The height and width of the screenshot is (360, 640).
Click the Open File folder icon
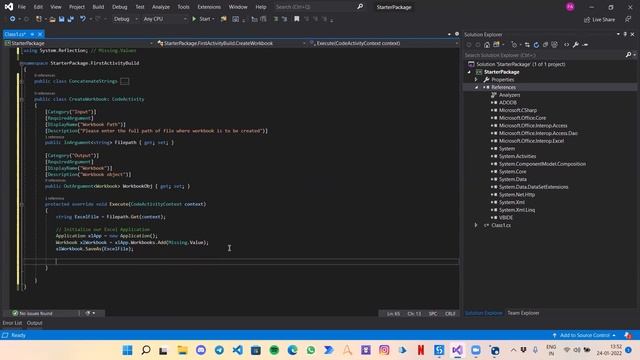point(52,19)
